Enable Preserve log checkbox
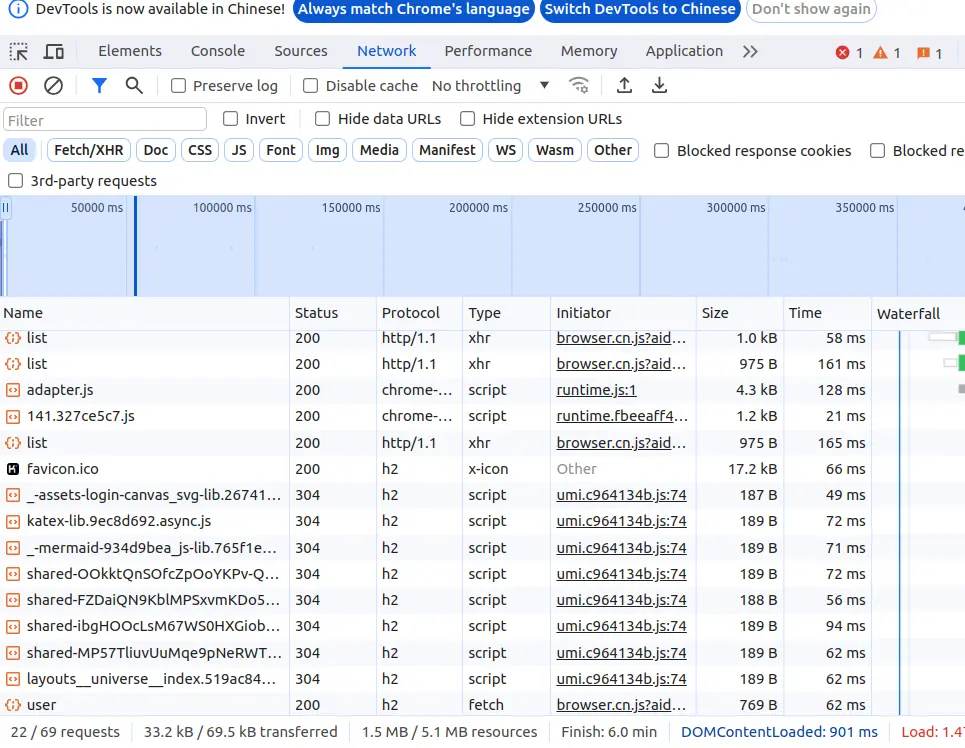The width and height of the screenshot is (965, 748). 178,86
